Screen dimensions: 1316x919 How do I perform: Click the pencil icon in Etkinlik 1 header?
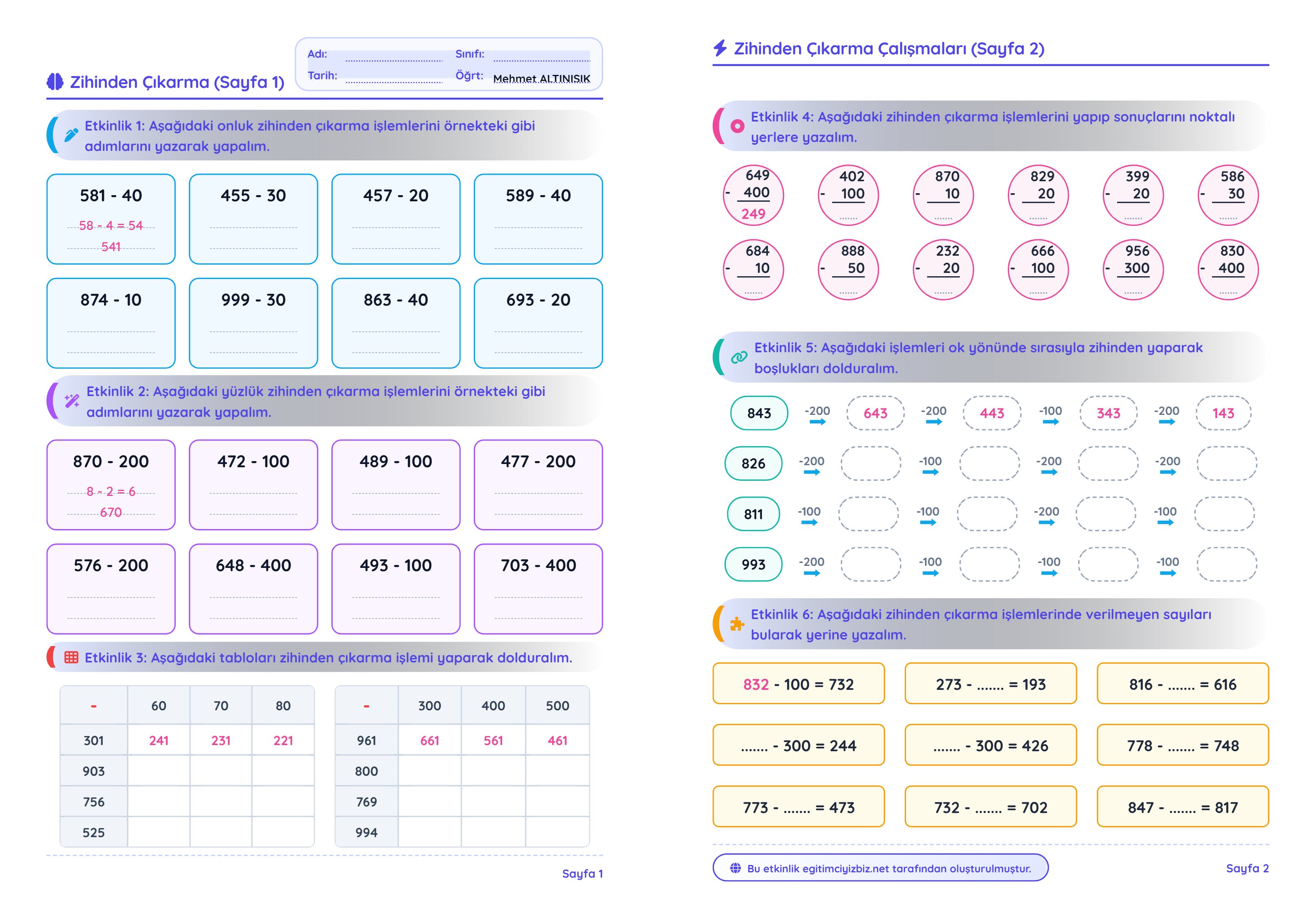coord(71,135)
